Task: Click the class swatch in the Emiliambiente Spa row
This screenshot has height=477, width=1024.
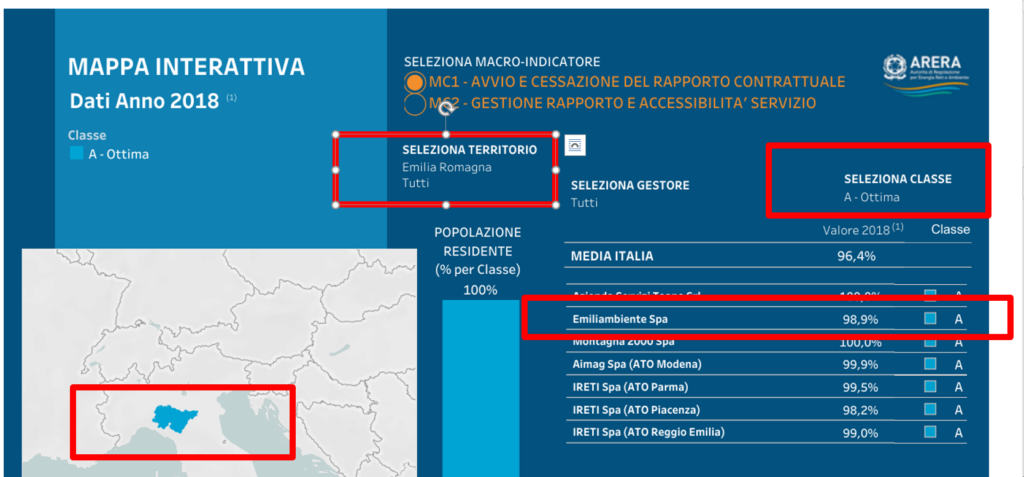Action: coord(931,318)
